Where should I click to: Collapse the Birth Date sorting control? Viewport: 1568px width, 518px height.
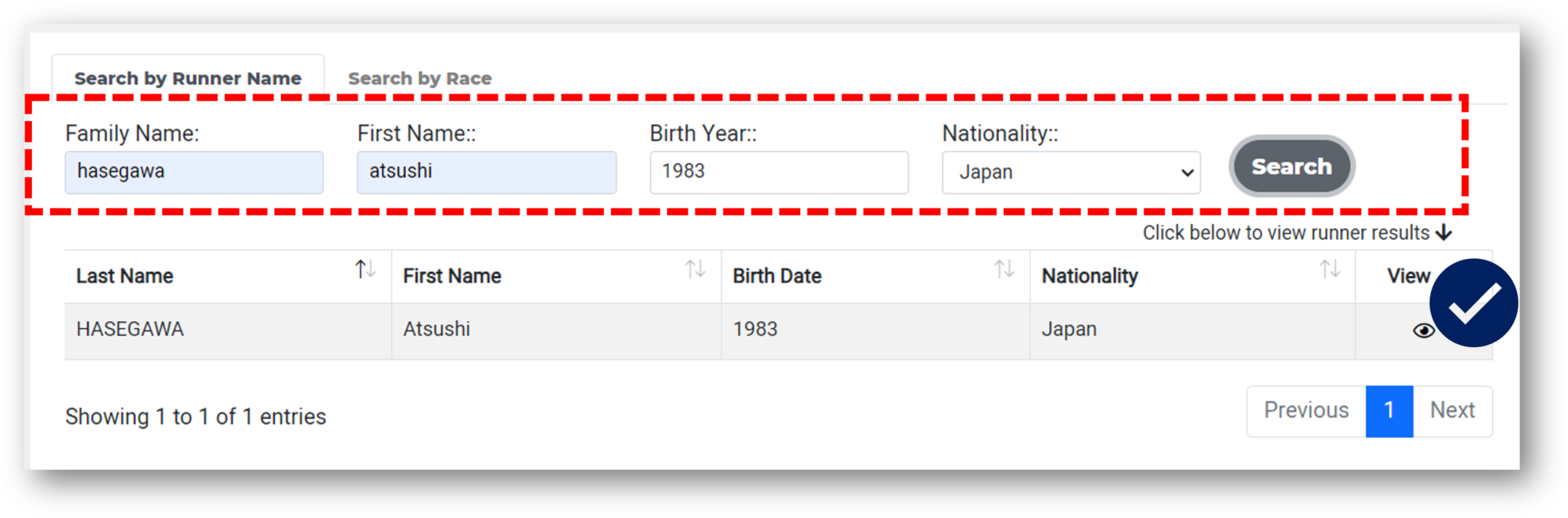click(x=1004, y=270)
